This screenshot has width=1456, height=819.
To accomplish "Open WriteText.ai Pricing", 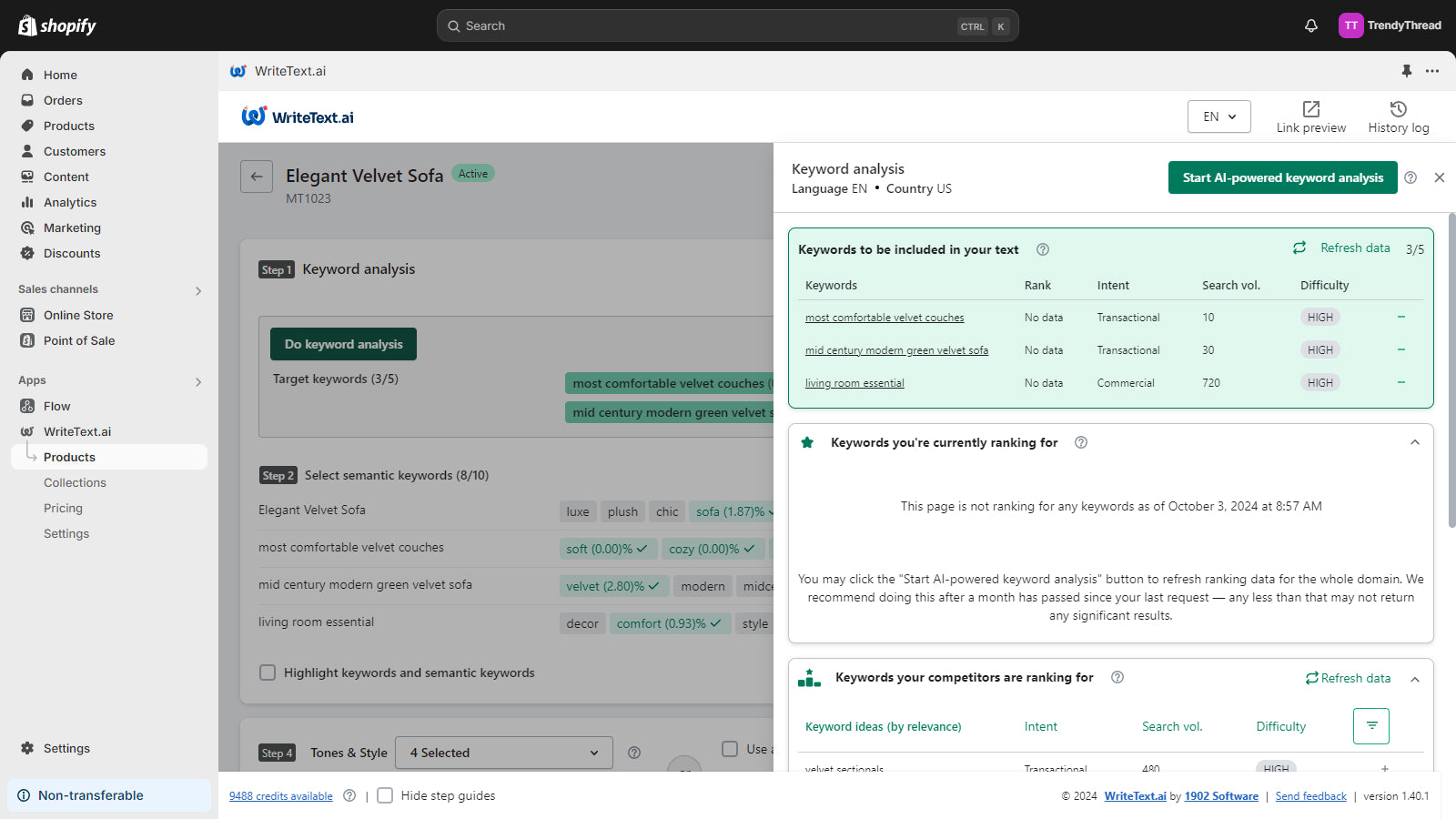I will click(x=63, y=508).
